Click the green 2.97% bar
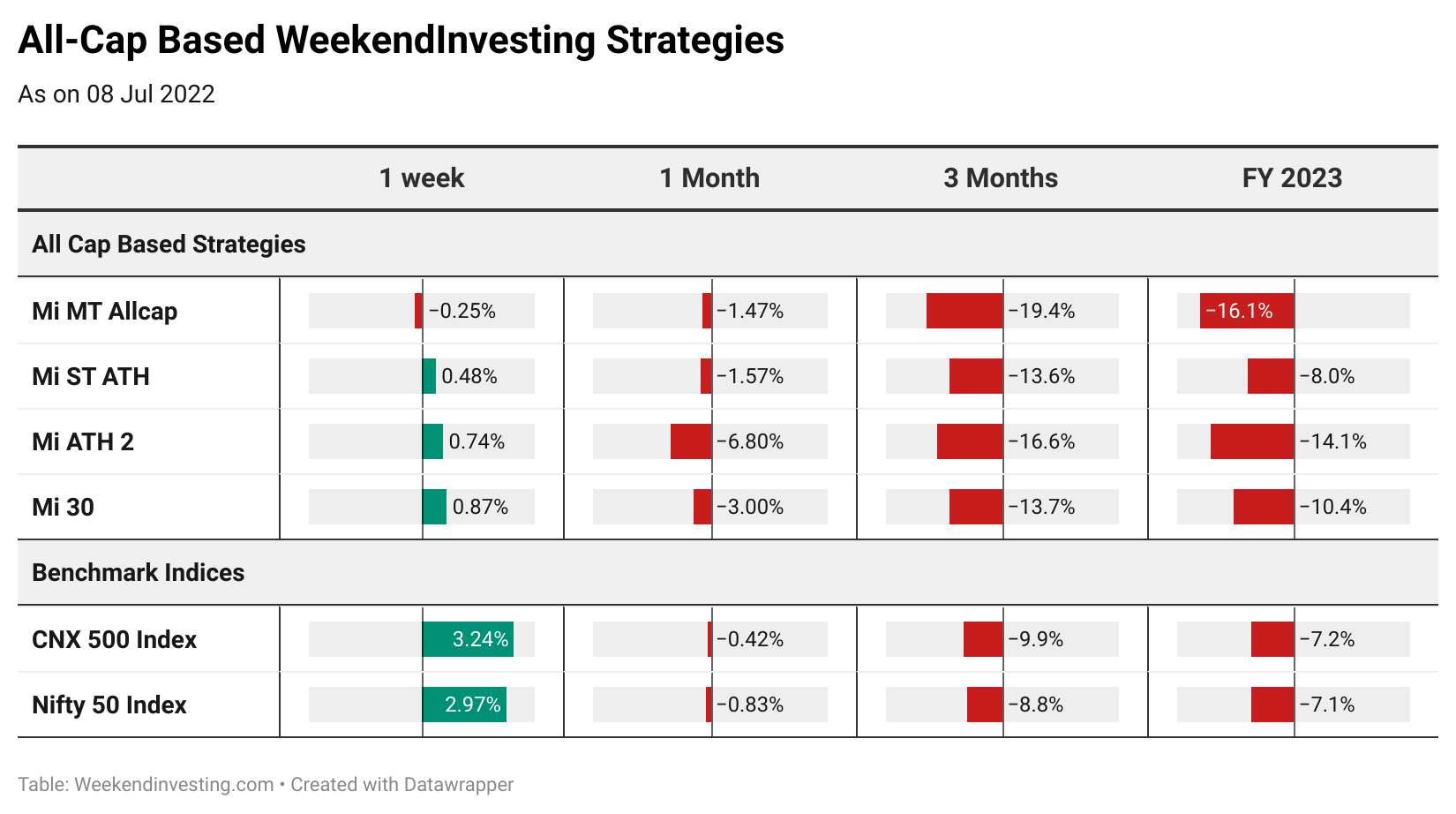 [x=464, y=705]
